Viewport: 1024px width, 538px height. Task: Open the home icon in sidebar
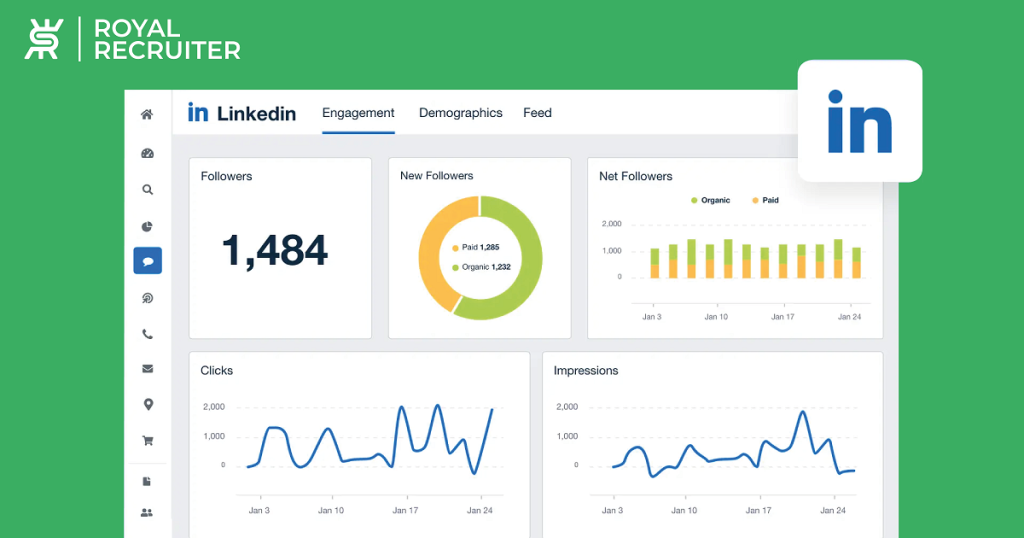click(x=147, y=114)
